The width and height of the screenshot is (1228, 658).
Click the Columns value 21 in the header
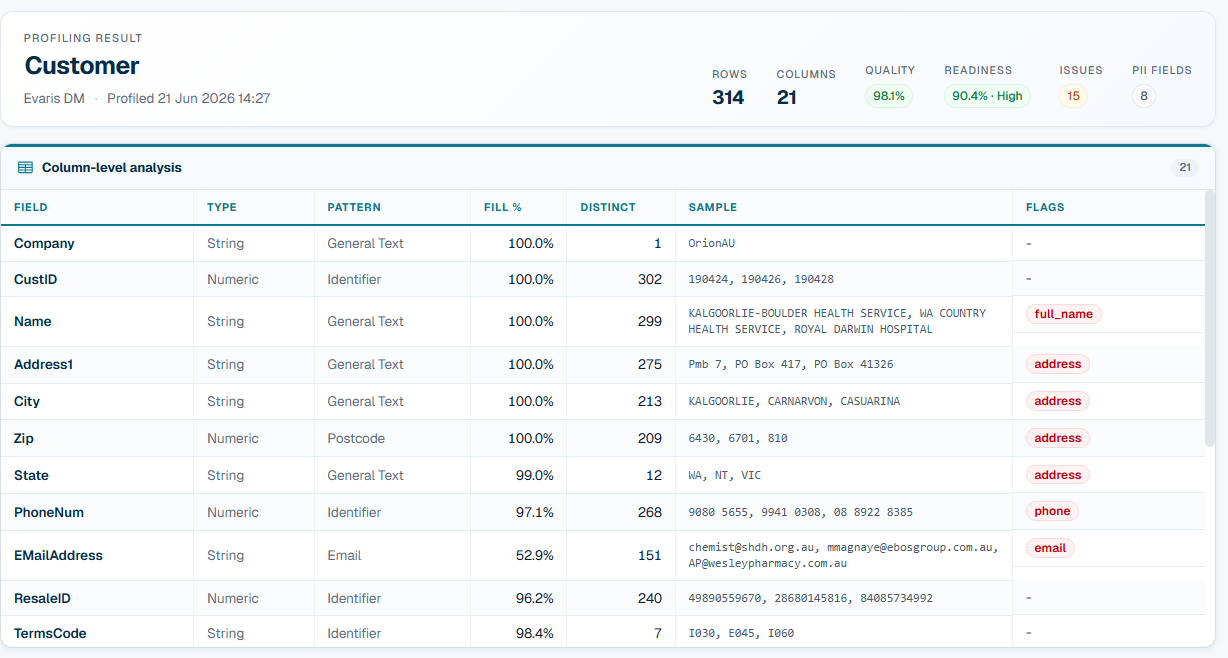787,97
